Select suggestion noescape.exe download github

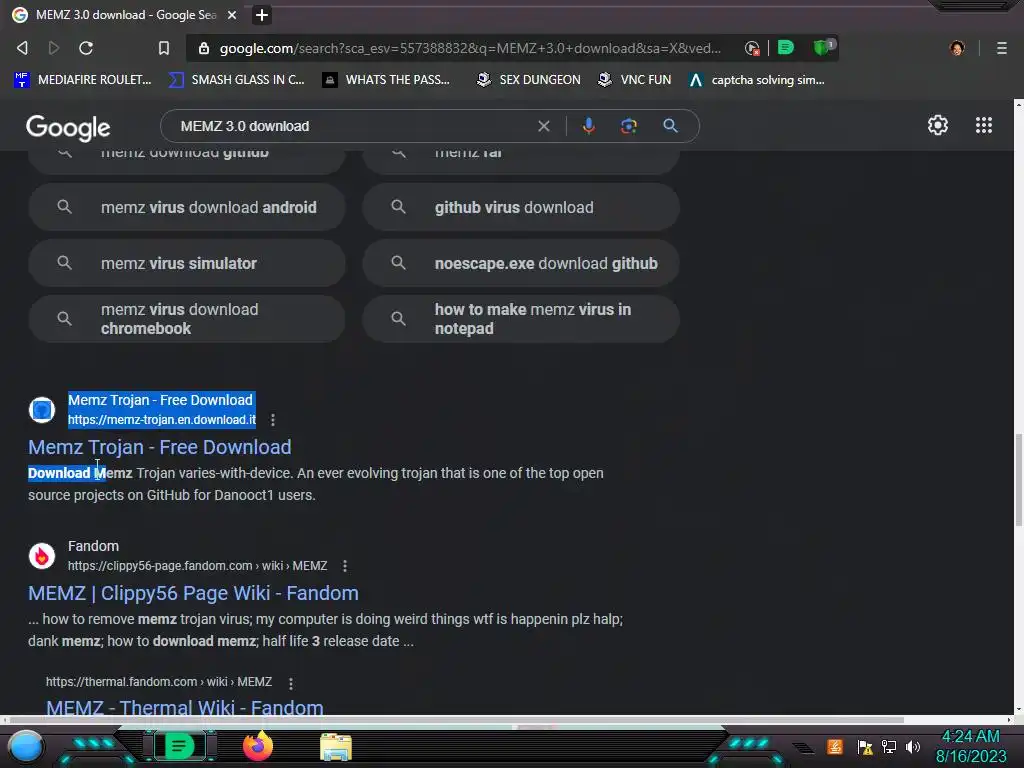[x=521, y=263]
